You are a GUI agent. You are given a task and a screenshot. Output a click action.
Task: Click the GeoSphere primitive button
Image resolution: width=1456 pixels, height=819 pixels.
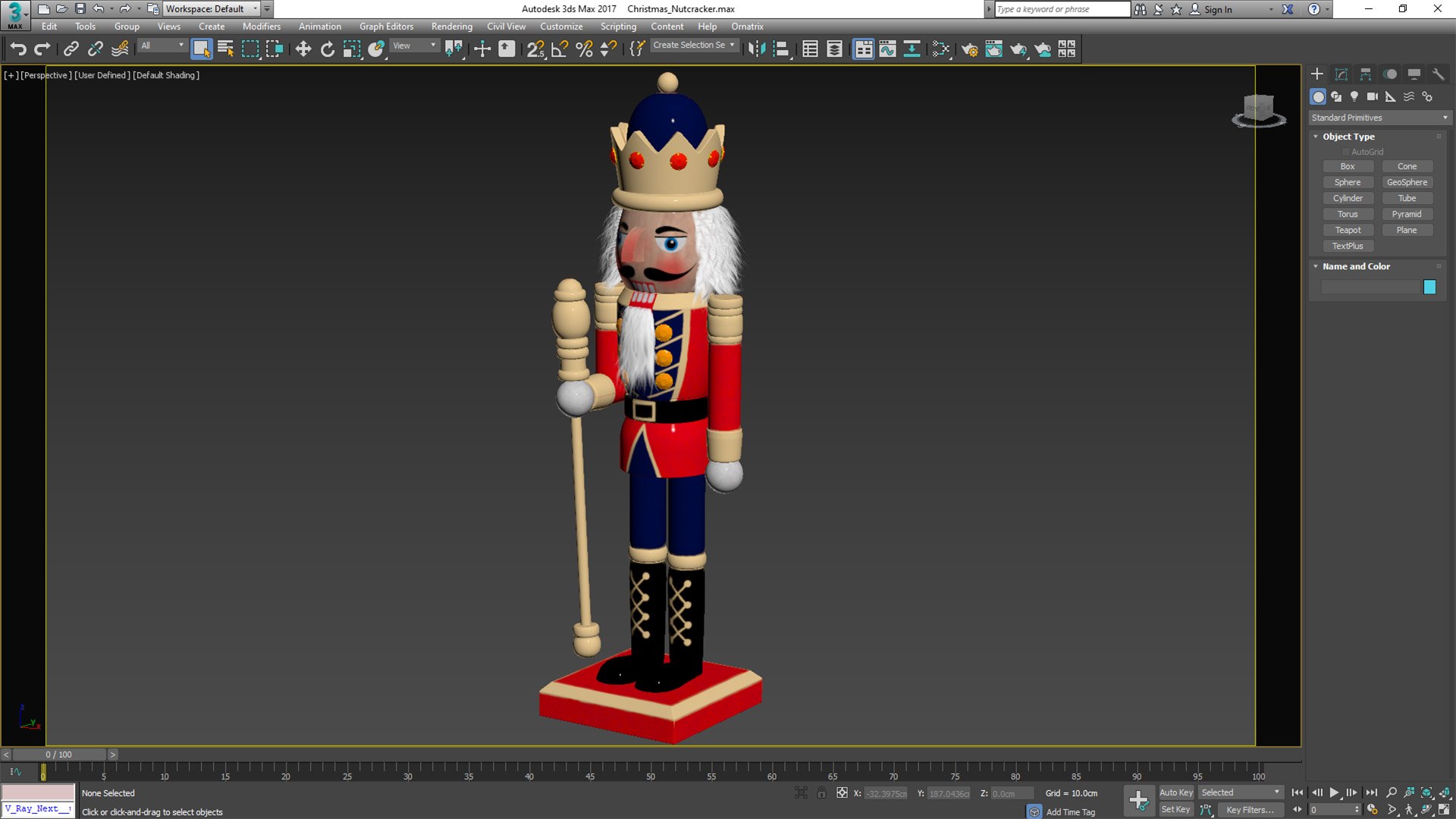(1407, 182)
